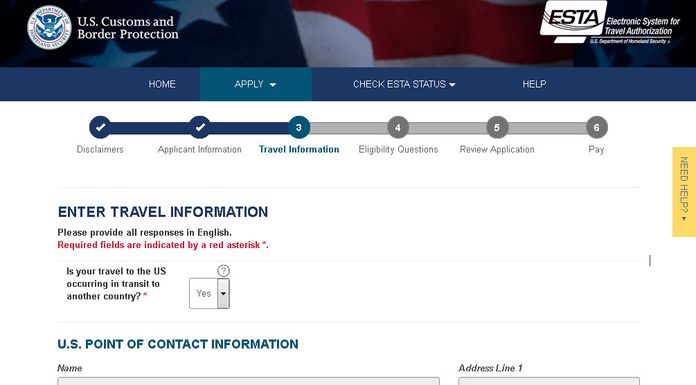The width and height of the screenshot is (696, 385).
Task: Click the Electronic System for Travel Authorization text
Action: (642, 26)
